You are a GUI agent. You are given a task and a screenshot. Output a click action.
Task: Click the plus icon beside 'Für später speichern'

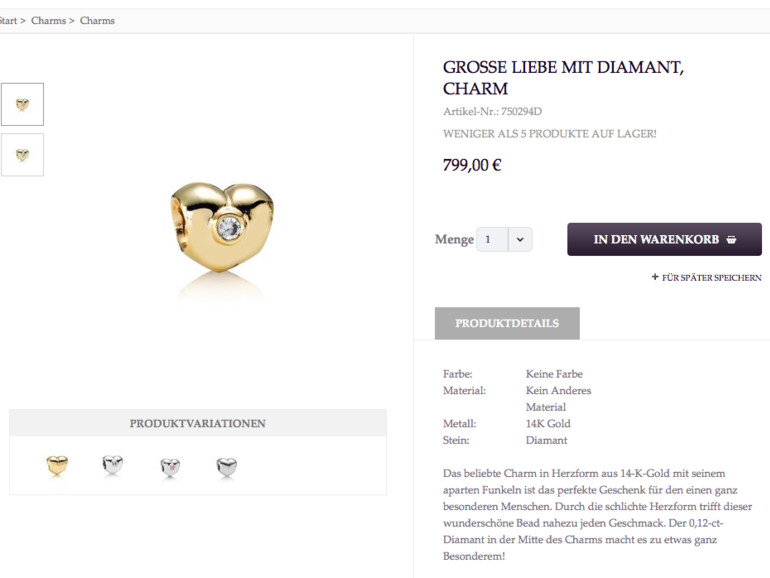pos(655,277)
